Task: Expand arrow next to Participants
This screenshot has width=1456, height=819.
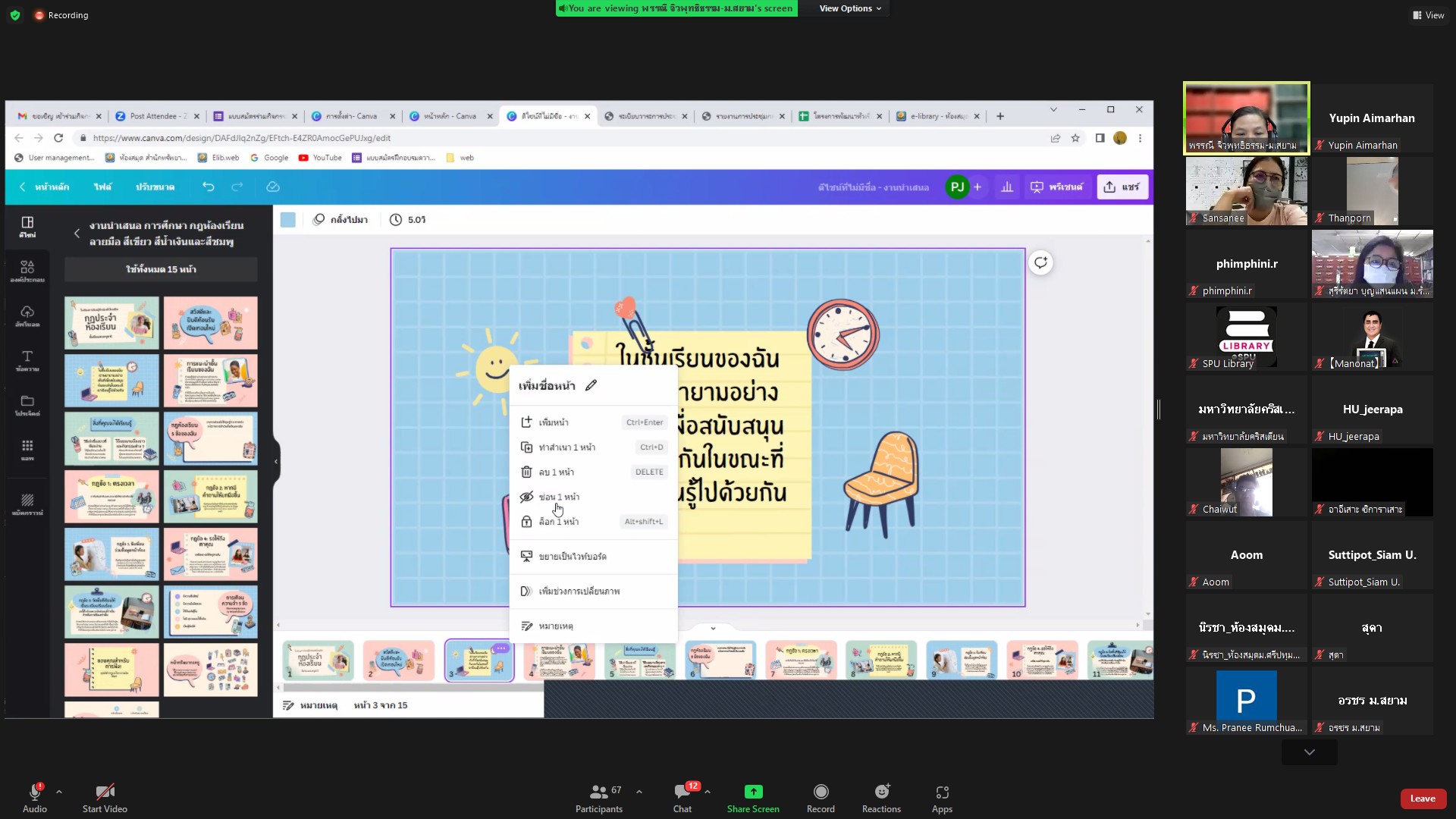Action: [x=639, y=792]
